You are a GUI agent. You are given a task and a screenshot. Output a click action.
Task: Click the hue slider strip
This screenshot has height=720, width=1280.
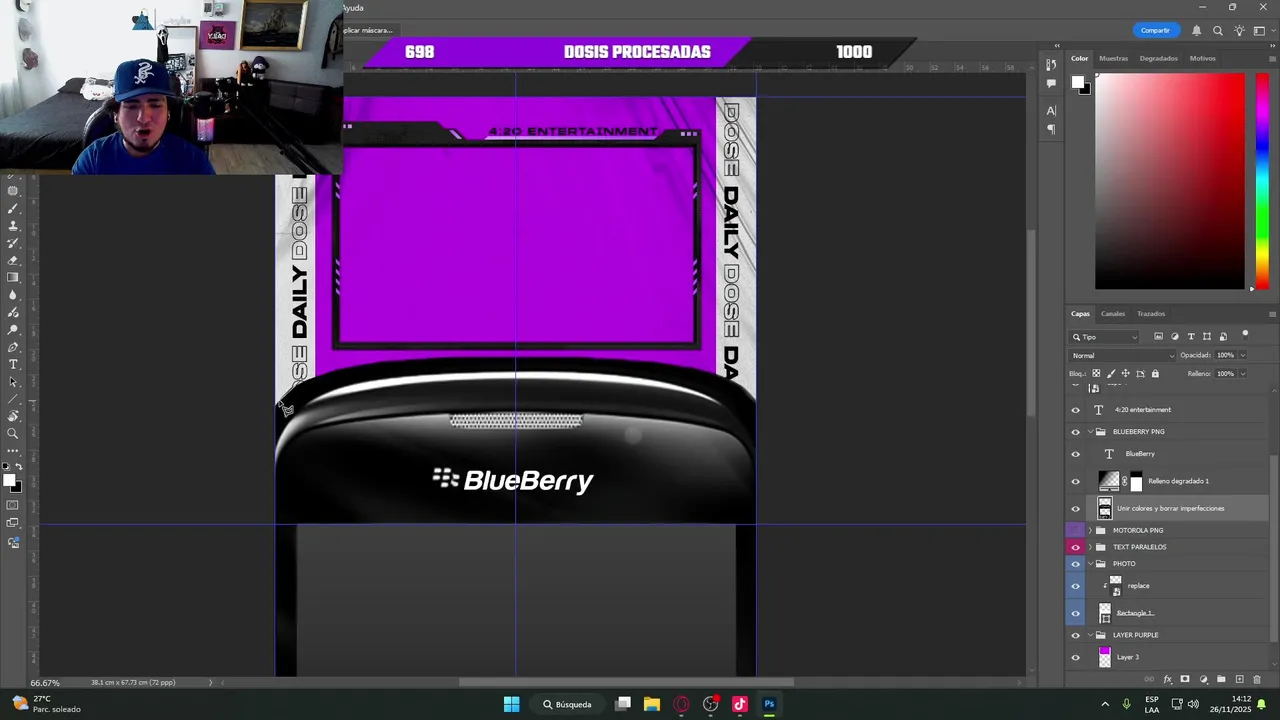[1262, 181]
